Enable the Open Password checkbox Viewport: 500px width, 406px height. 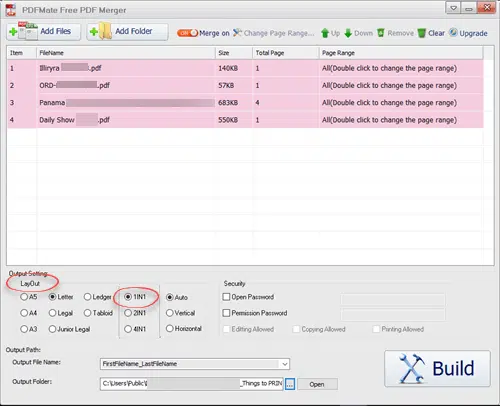pos(226,297)
